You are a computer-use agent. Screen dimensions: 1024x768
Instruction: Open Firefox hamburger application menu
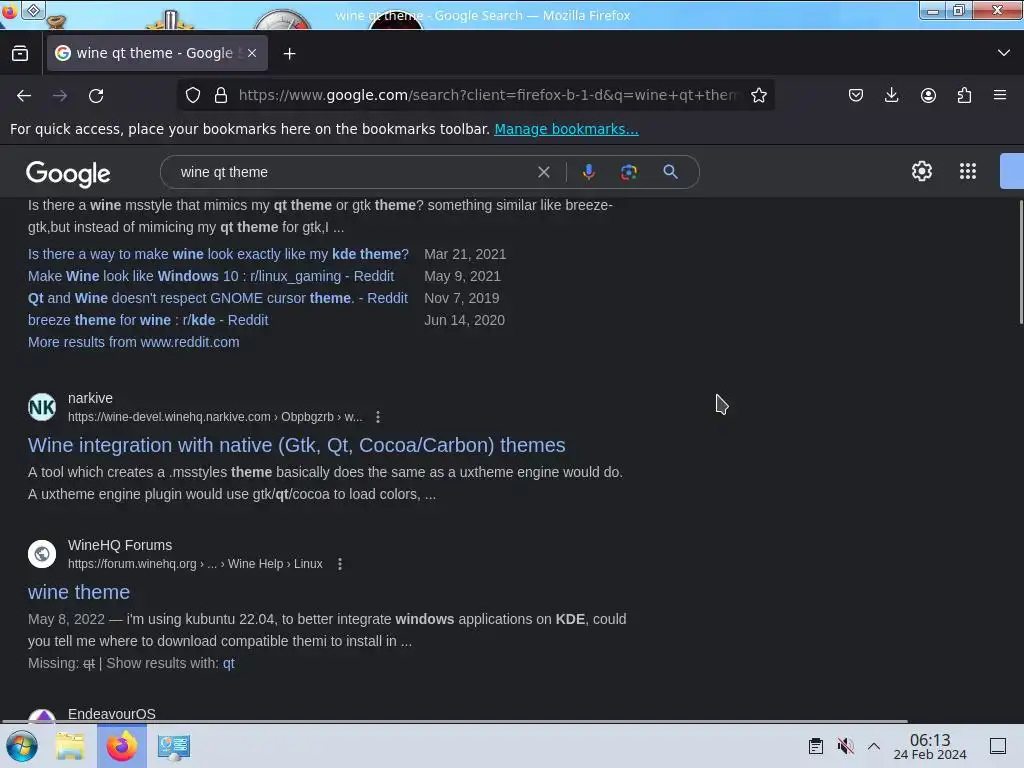click(1000, 95)
